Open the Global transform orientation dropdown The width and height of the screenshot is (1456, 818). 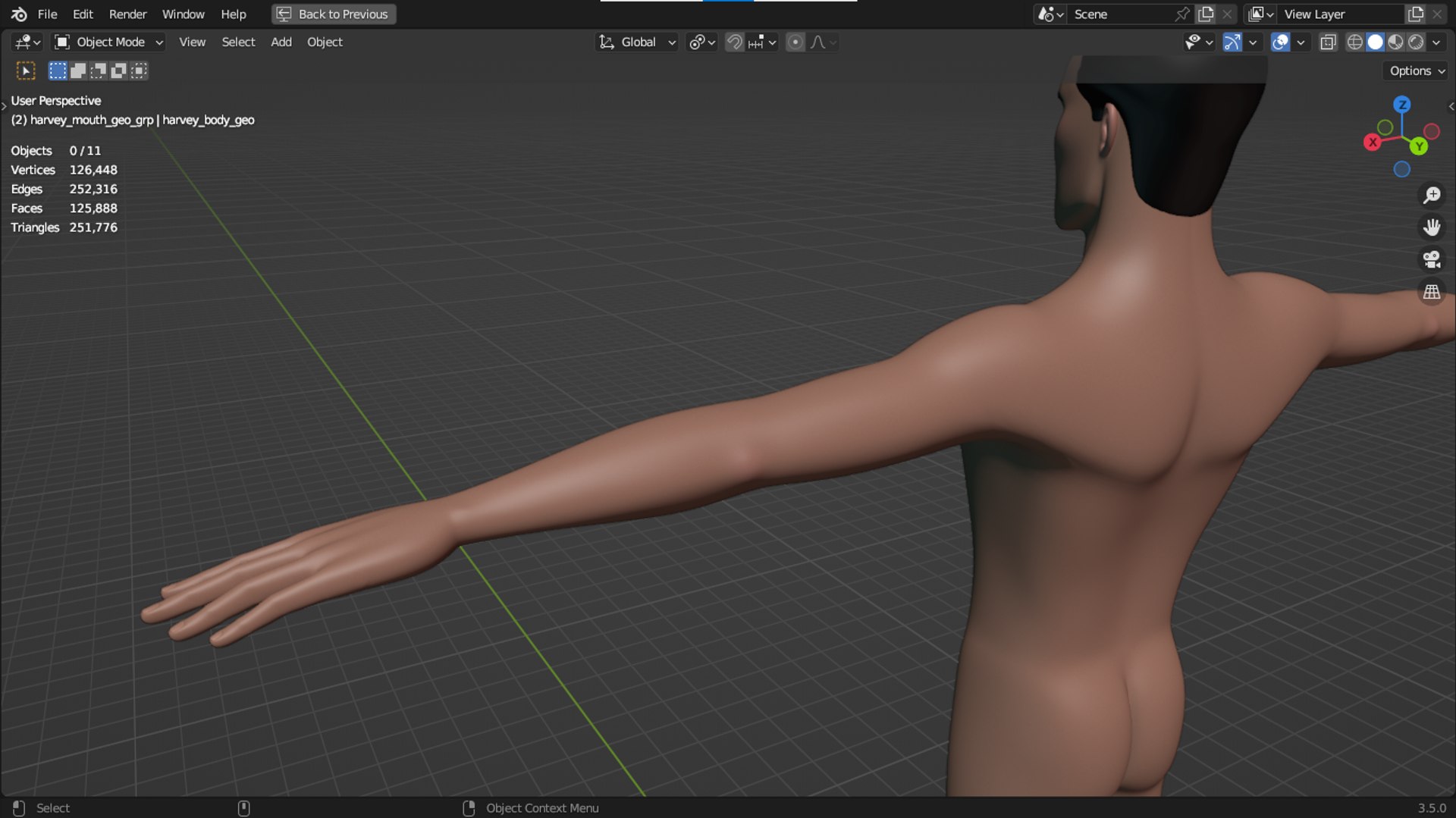point(637,42)
